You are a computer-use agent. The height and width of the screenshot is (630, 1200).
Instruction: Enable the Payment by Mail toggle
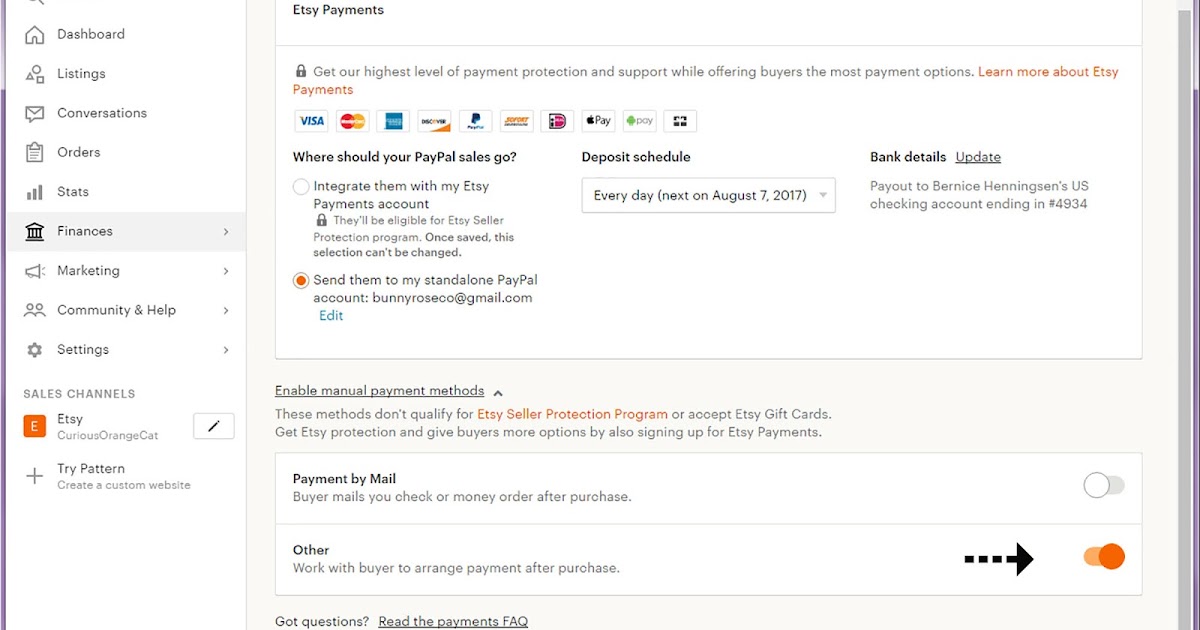(x=1104, y=486)
